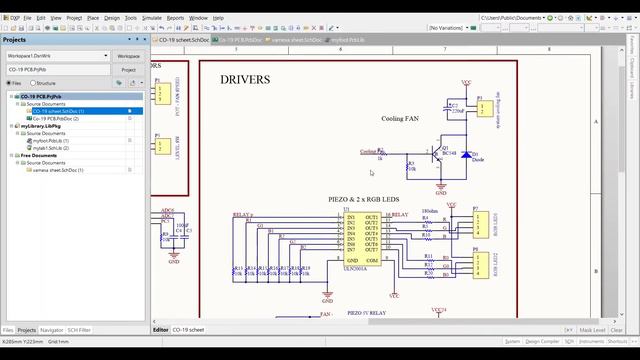The image size is (640, 360).
Task: Select the Place Port tool
Action: [306, 28]
